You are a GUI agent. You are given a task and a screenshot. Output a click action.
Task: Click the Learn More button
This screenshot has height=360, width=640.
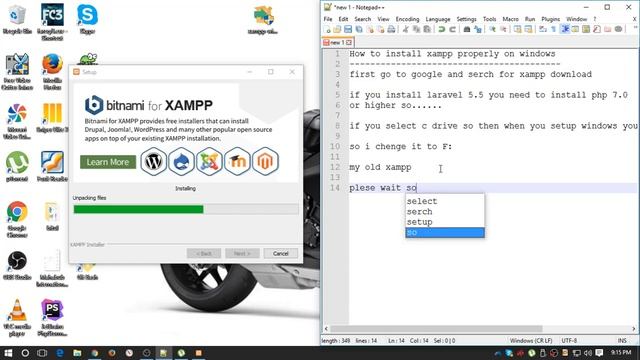(x=108, y=162)
